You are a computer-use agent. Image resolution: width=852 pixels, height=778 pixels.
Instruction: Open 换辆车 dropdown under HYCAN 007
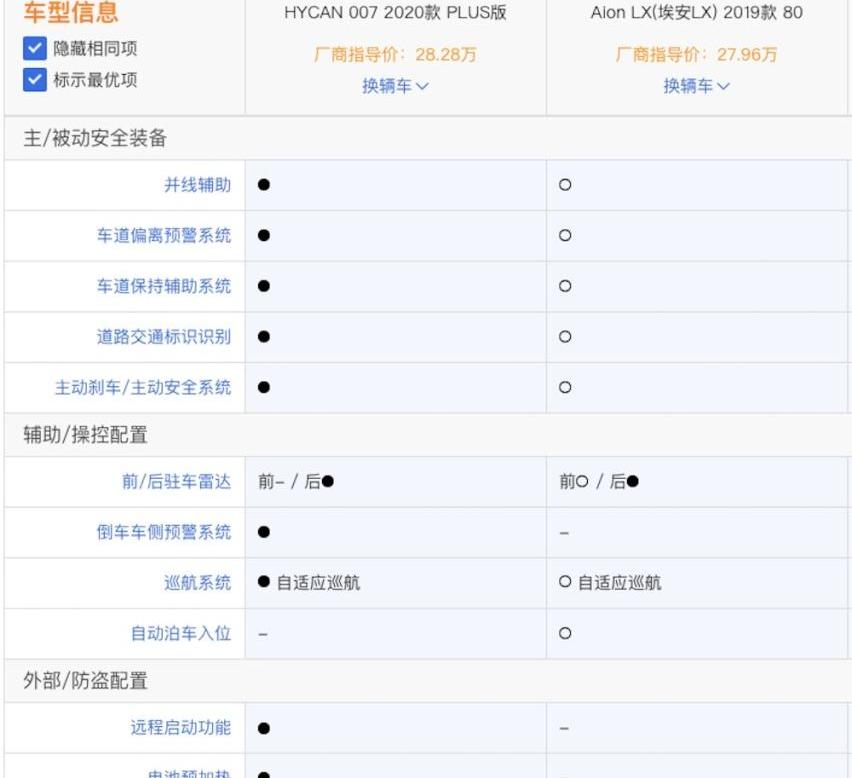(396, 86)
